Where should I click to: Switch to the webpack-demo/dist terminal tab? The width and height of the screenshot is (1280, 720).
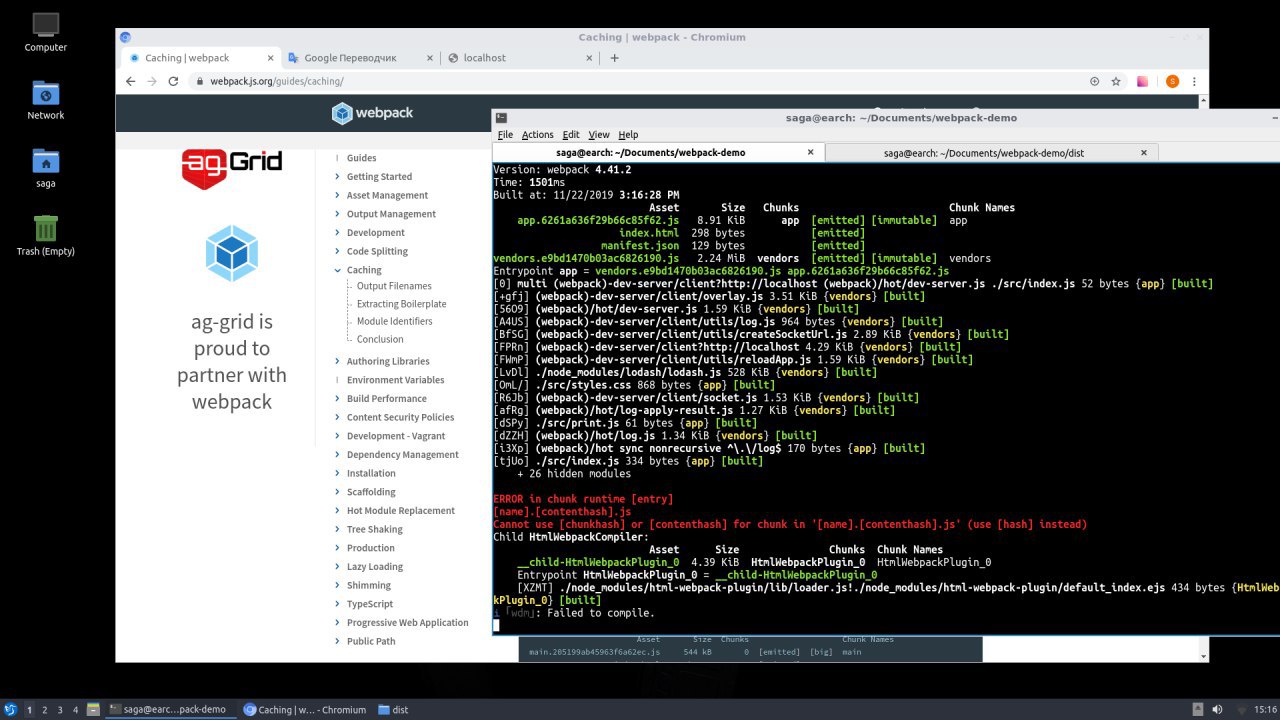(984, 153)
